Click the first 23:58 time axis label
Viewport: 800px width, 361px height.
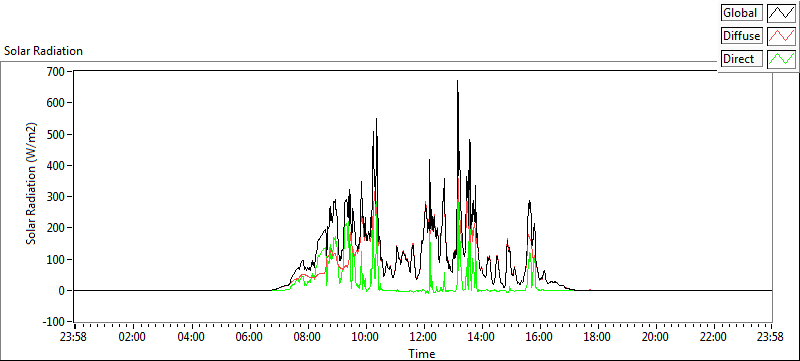tap(74, 337)
